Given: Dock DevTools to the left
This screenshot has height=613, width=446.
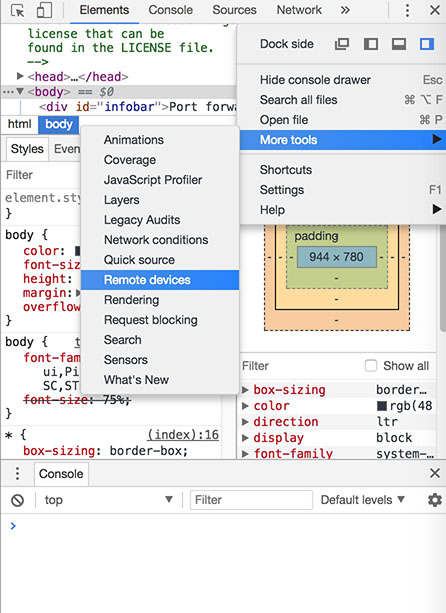Looking at the screenshot, I should click(371, 44).
